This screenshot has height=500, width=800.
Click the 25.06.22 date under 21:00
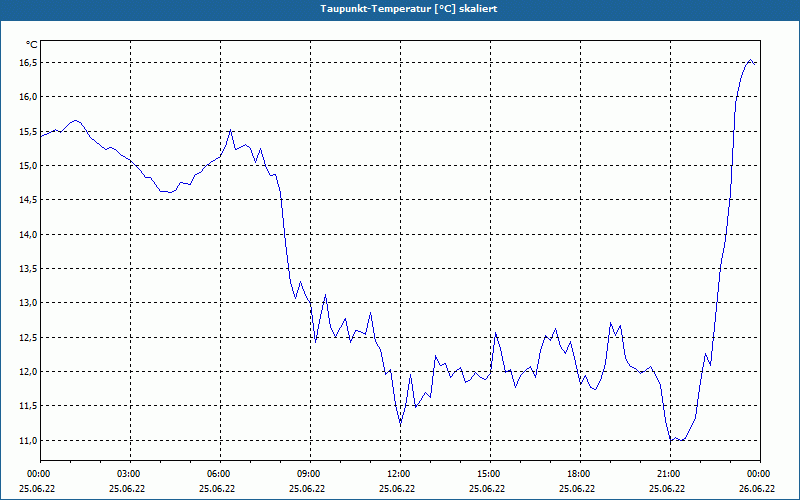click(667, 489)
